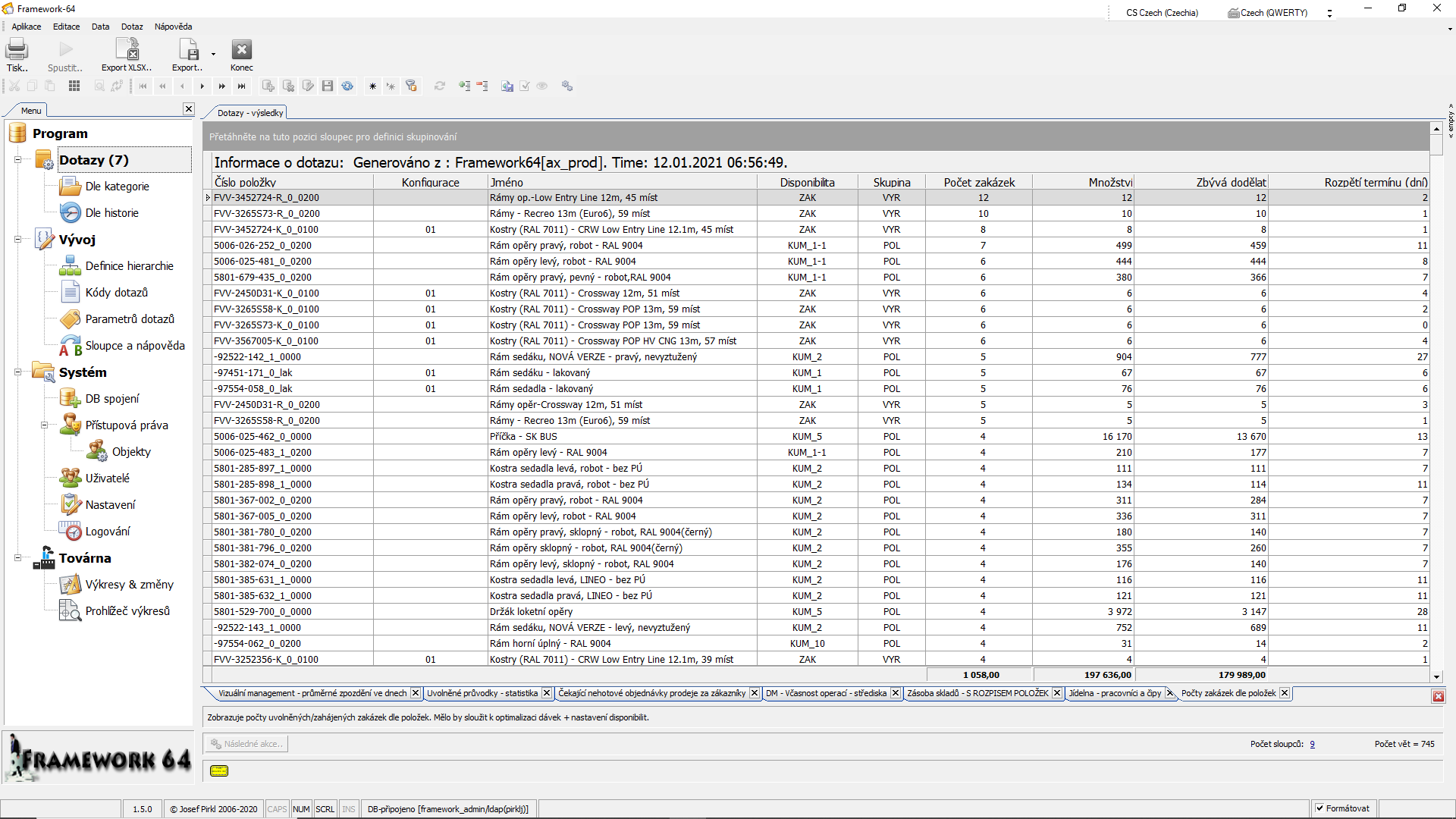Click the save layout toolbar icon
The height and width of the screenshot is (819, 1456).
click(x=507, y=86)
